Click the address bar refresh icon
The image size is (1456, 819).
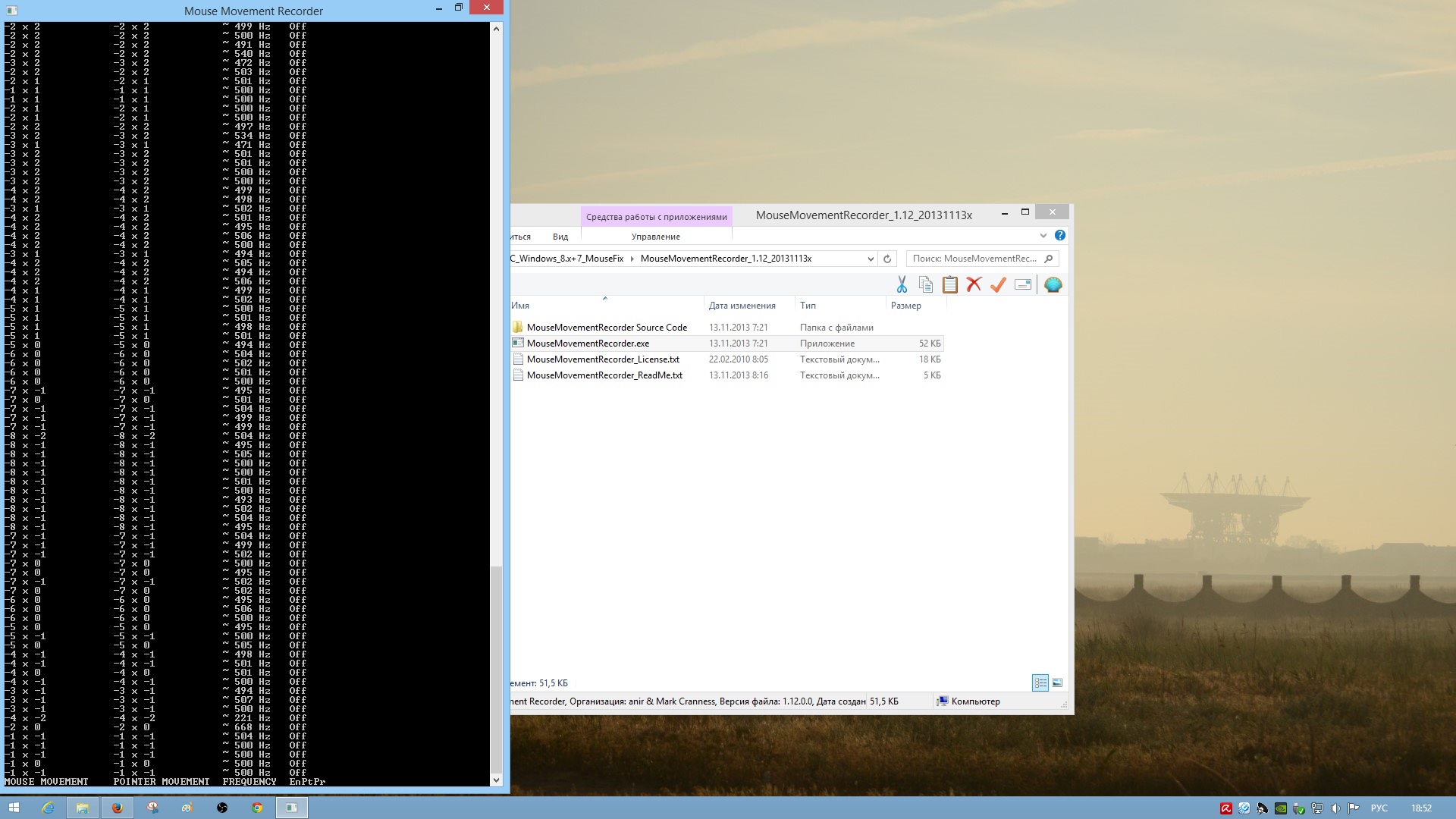(x=887, y=259)
